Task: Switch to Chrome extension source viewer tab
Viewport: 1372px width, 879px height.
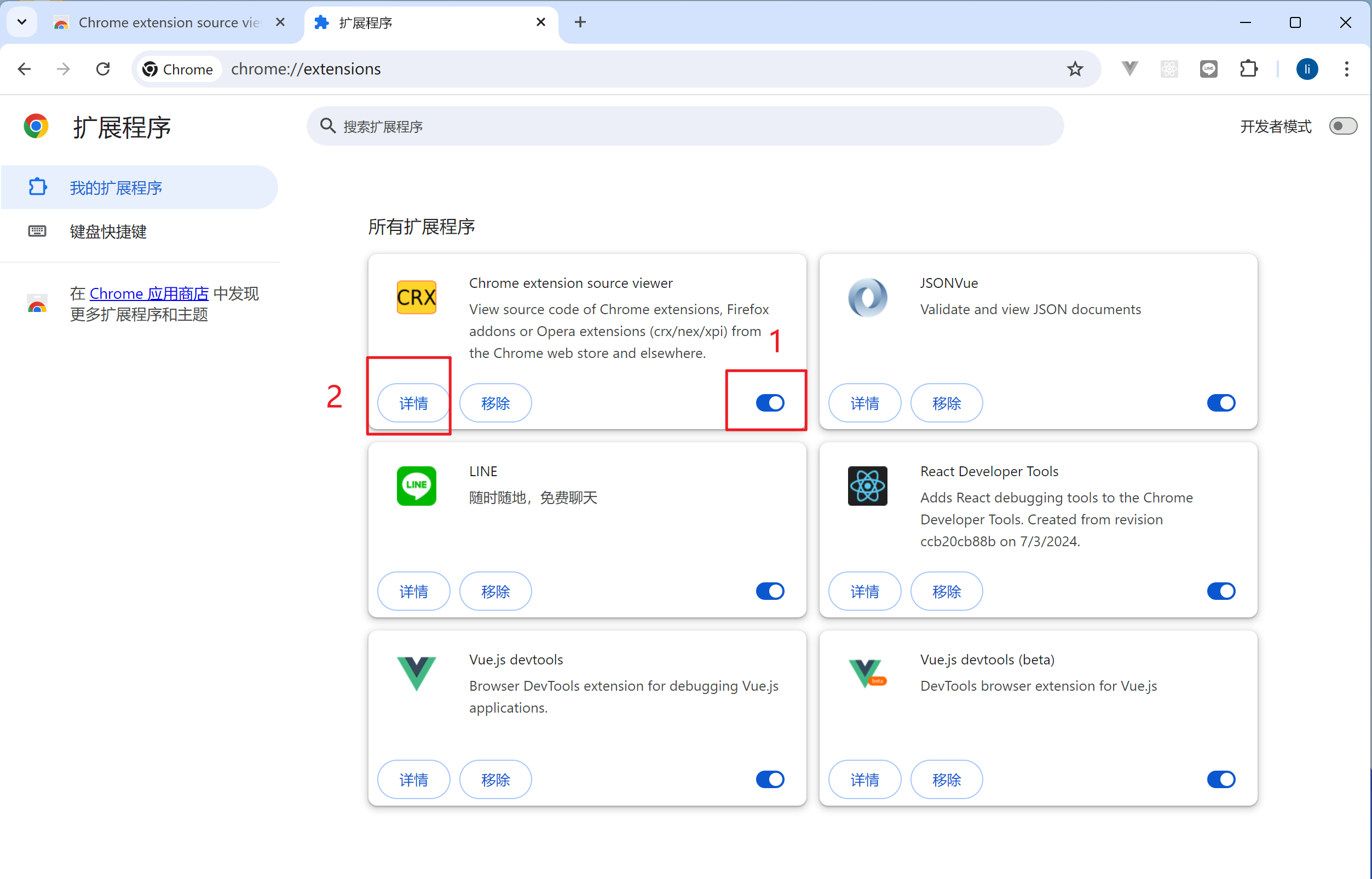Action: click(169, 22)
